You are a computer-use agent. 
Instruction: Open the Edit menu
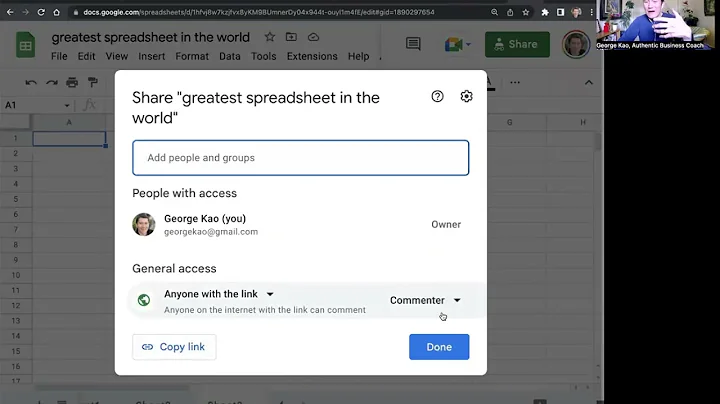tap(86, 56)
